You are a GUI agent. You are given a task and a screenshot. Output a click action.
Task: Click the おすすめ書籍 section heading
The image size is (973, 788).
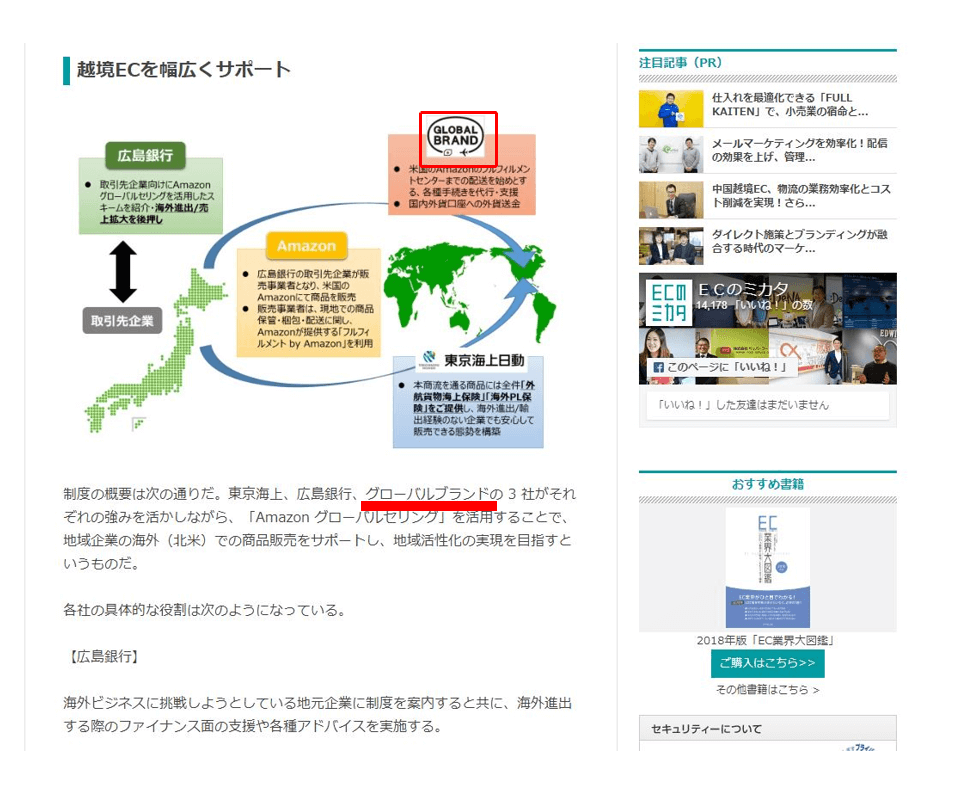(x=768, y=484)
